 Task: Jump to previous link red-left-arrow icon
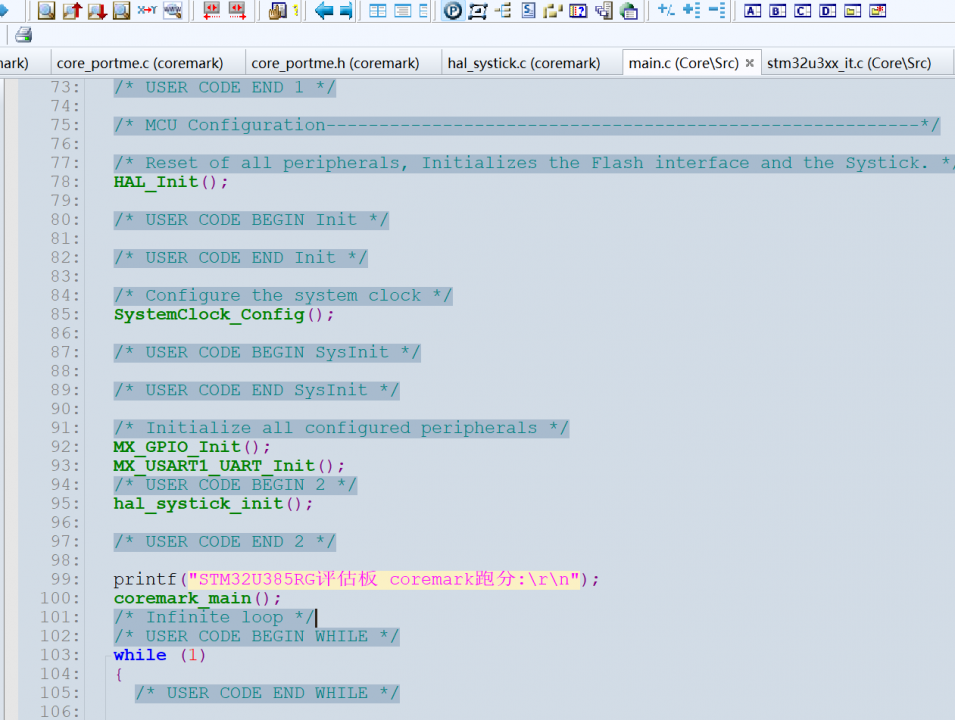(212, 10)
